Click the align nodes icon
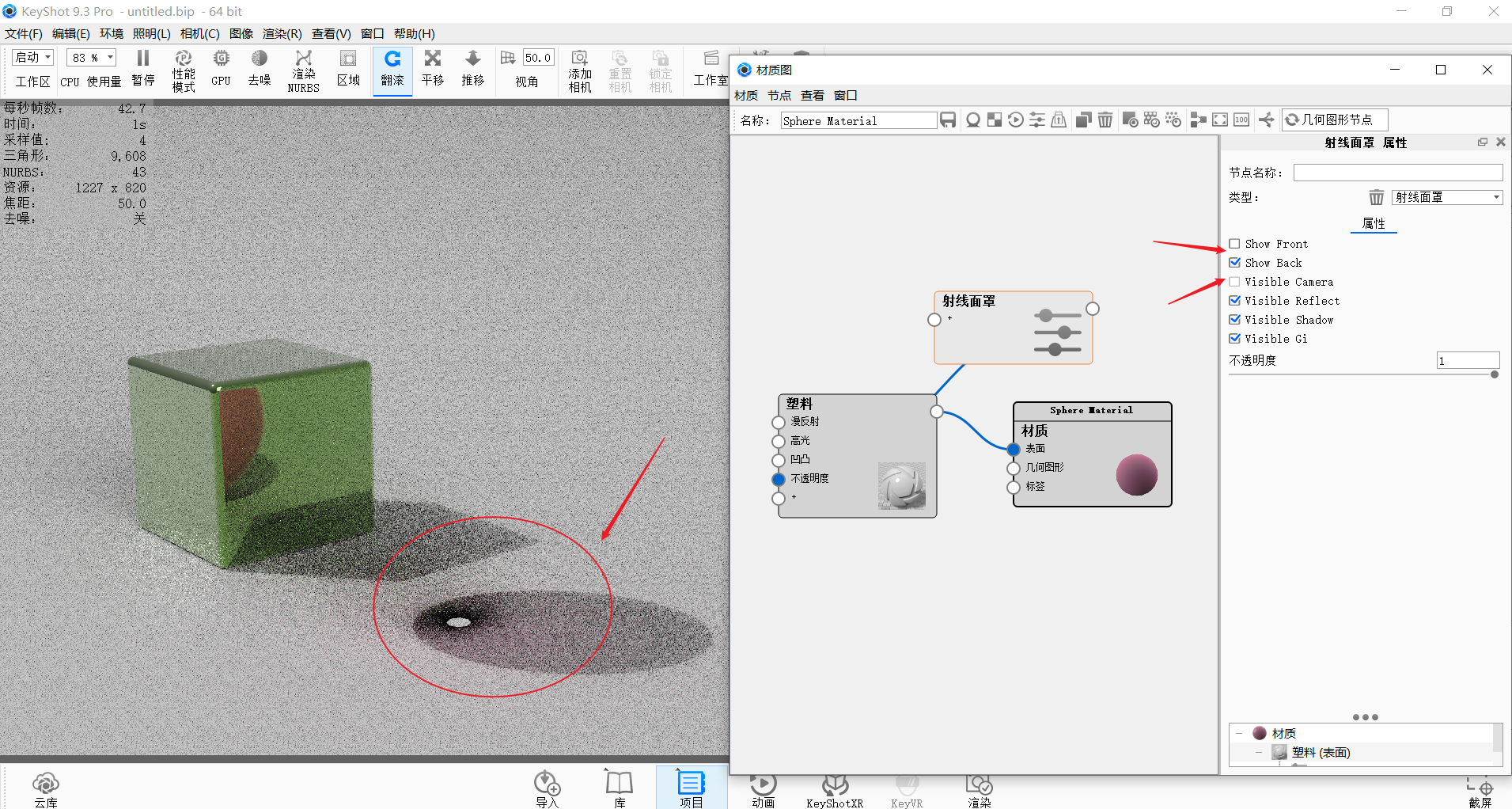1512x809 pixels. coord(1199,120)
